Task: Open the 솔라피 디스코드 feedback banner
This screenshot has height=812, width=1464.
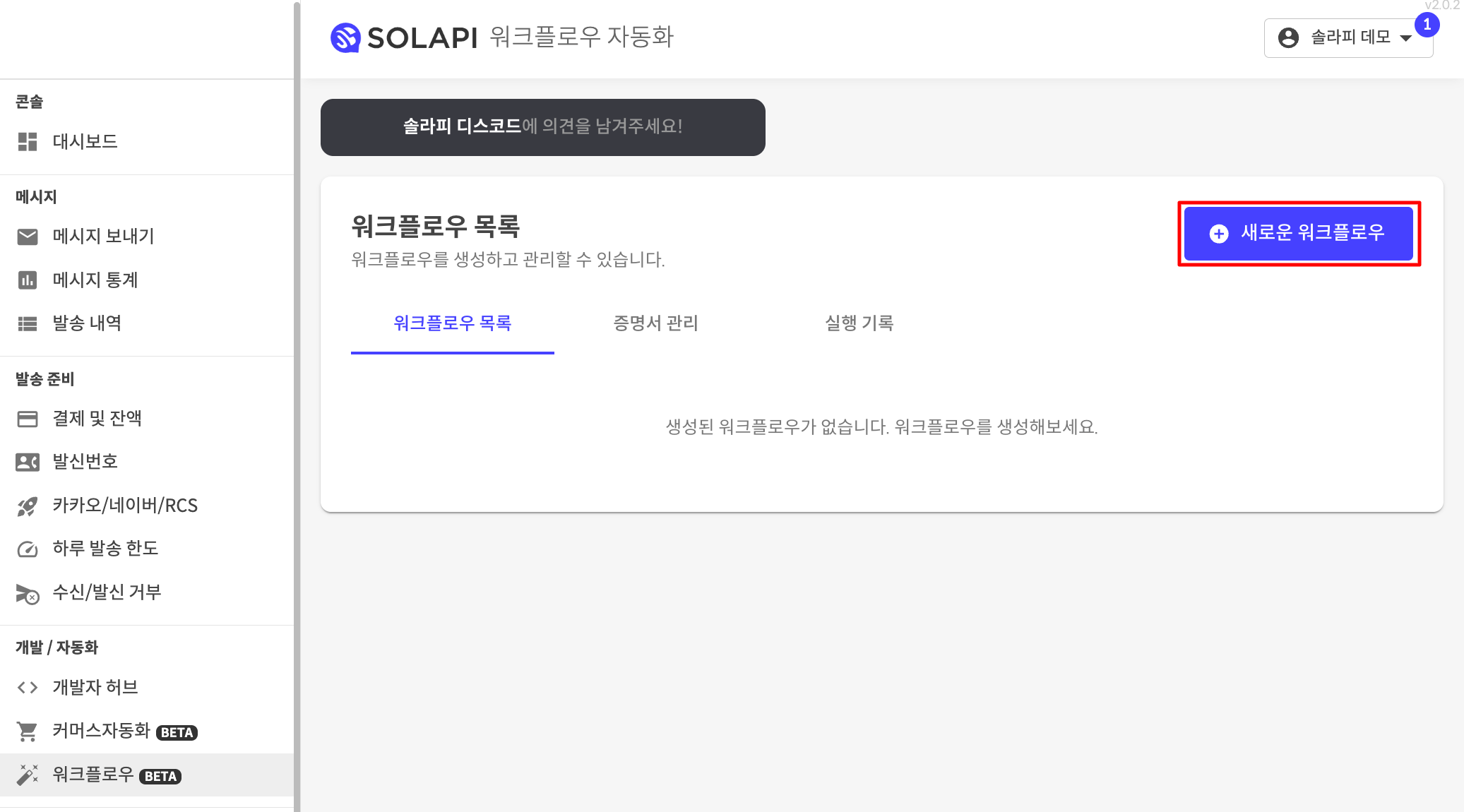Action: coord(542,127)
